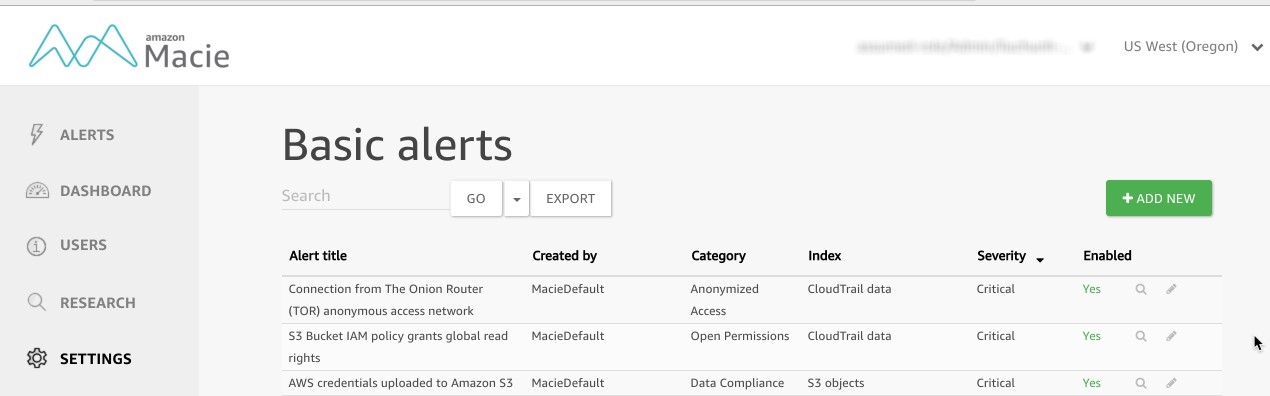Viewport: 1270px width, 396px height.
Task: Click 'CloudTrail data' in the TOR alert row
Action: coord(849,289)
